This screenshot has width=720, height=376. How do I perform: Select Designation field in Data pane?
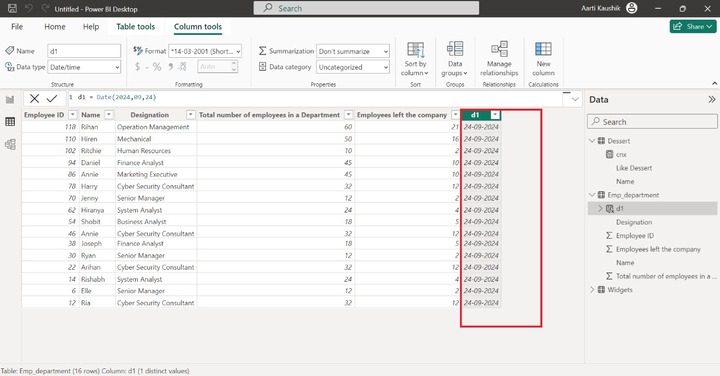pos(634,222)
